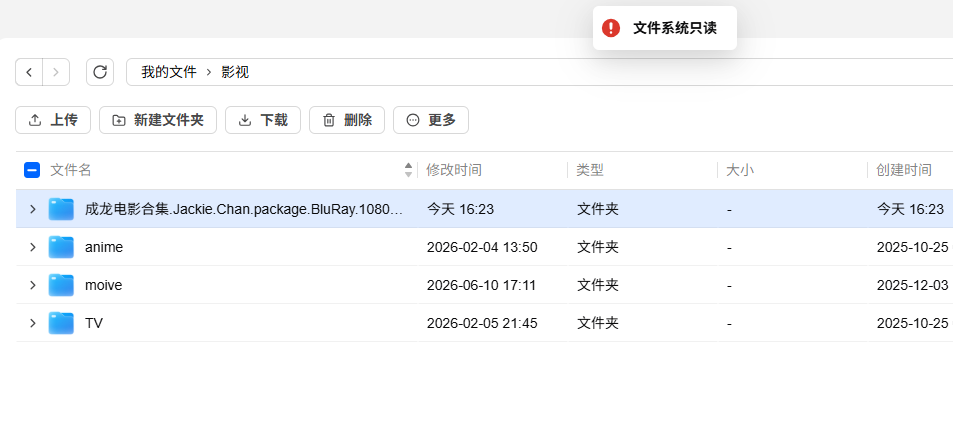Click the 成龙电影合集 folder icon
The image size is (953, 431).
[x=61, y=209]
